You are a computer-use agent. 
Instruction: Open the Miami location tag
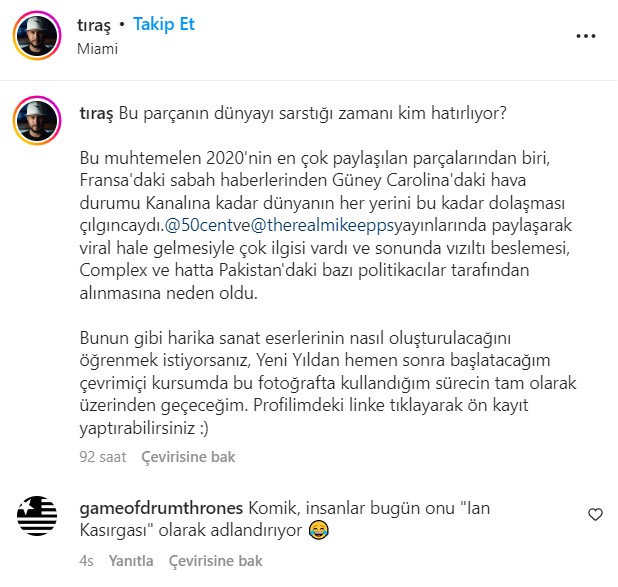tap(97, 49)
